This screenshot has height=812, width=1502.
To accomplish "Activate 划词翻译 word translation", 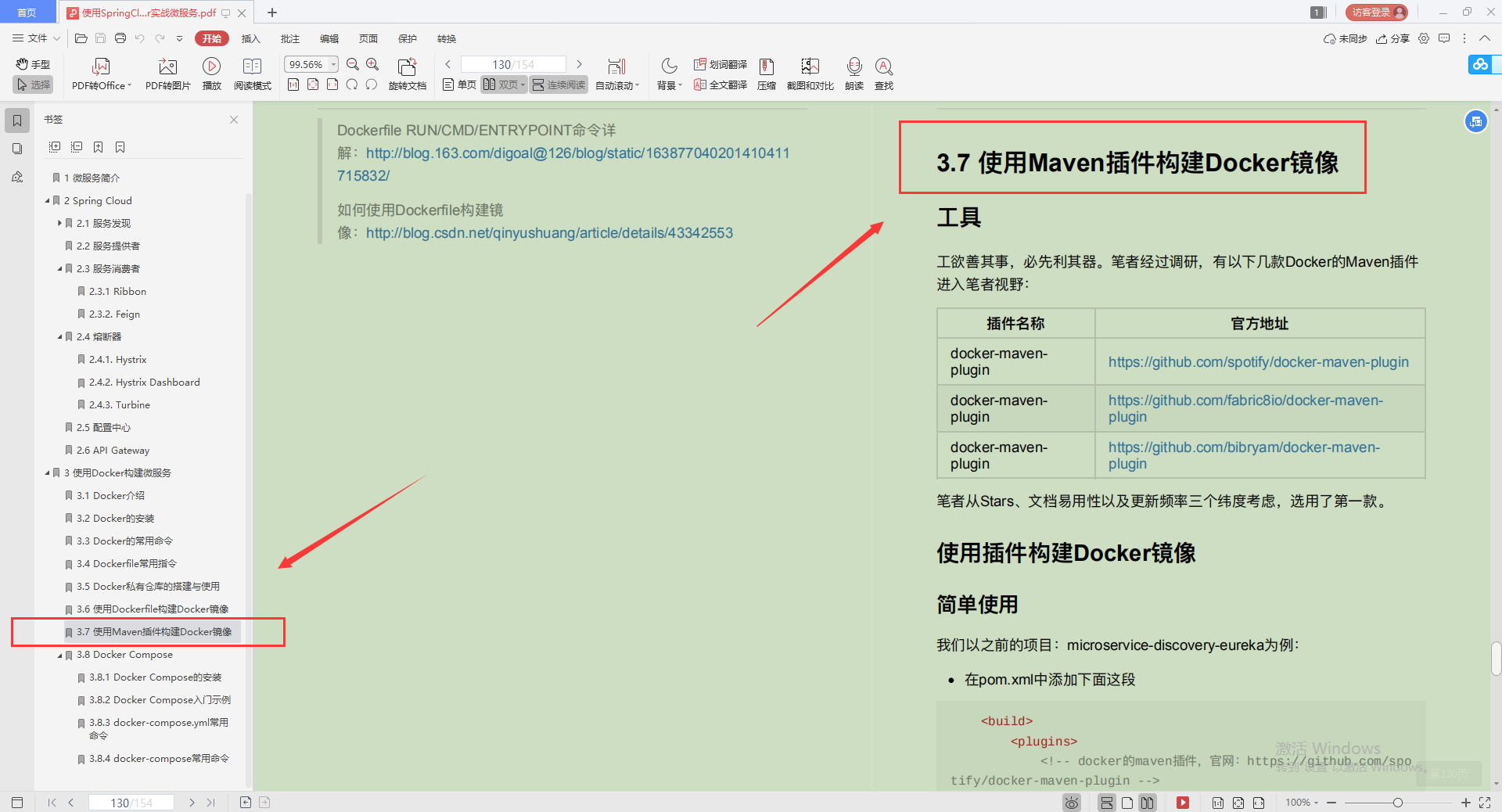I will [x=720, y=64].
